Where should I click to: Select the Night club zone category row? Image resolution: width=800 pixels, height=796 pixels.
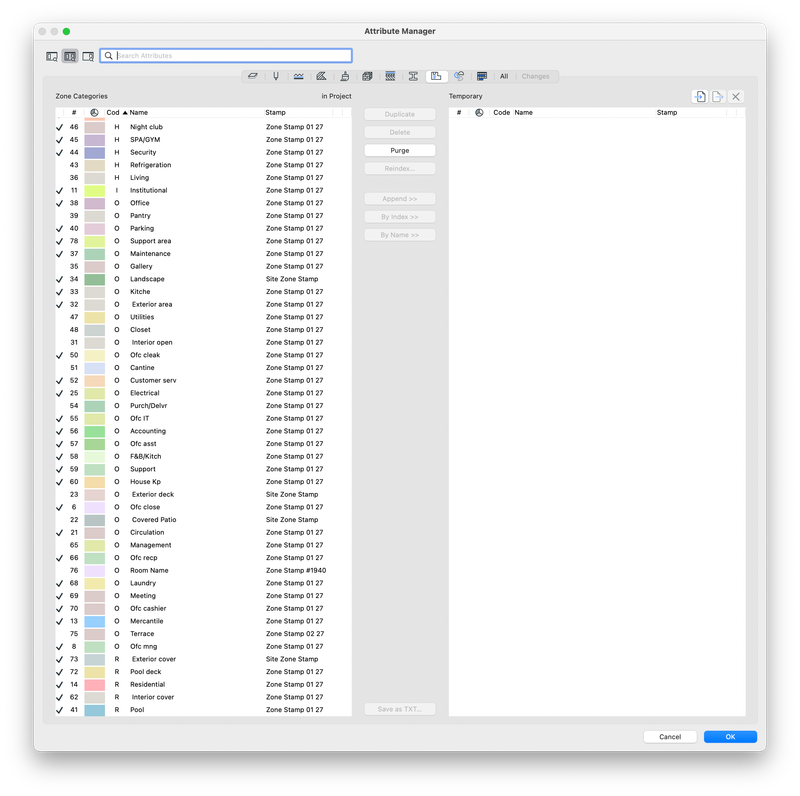(204, 127)
